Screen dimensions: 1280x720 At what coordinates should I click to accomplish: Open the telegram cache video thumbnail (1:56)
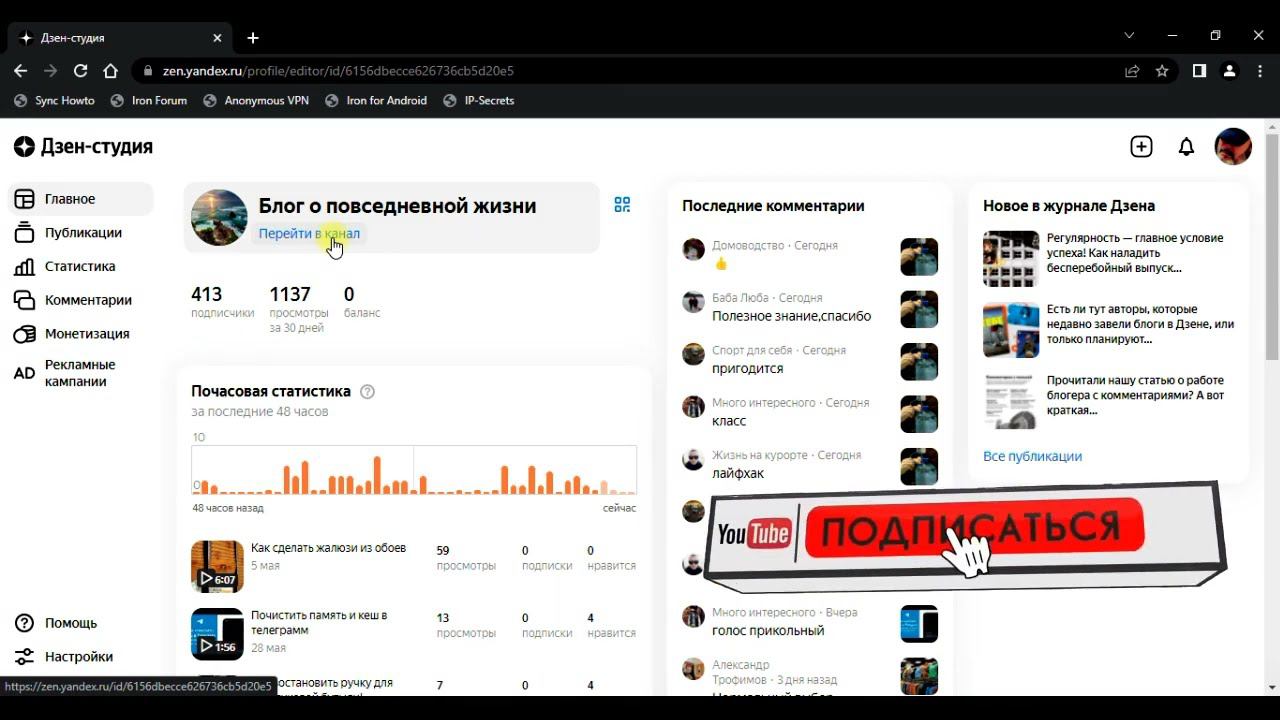(217, 634)
